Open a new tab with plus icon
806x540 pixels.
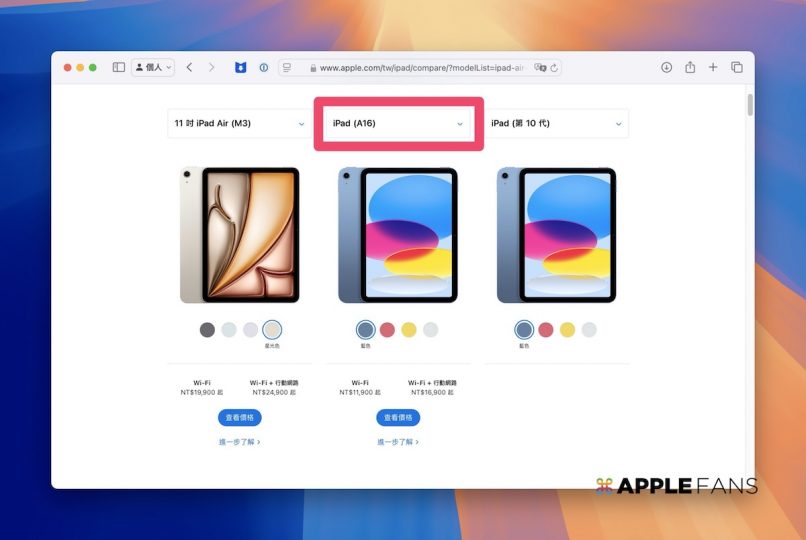(713, 67)
